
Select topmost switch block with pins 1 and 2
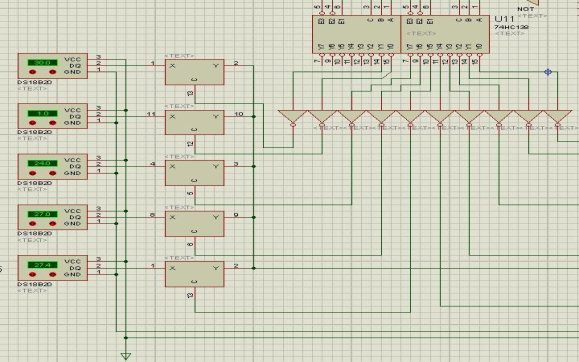tap(194, 72)
